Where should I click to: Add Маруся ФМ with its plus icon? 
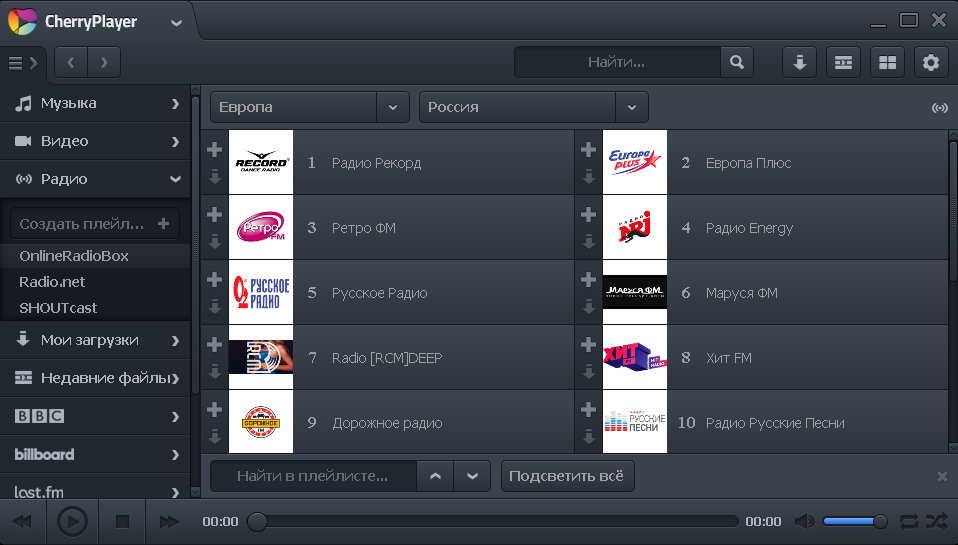pyautogui.click(x=588, y=279)
